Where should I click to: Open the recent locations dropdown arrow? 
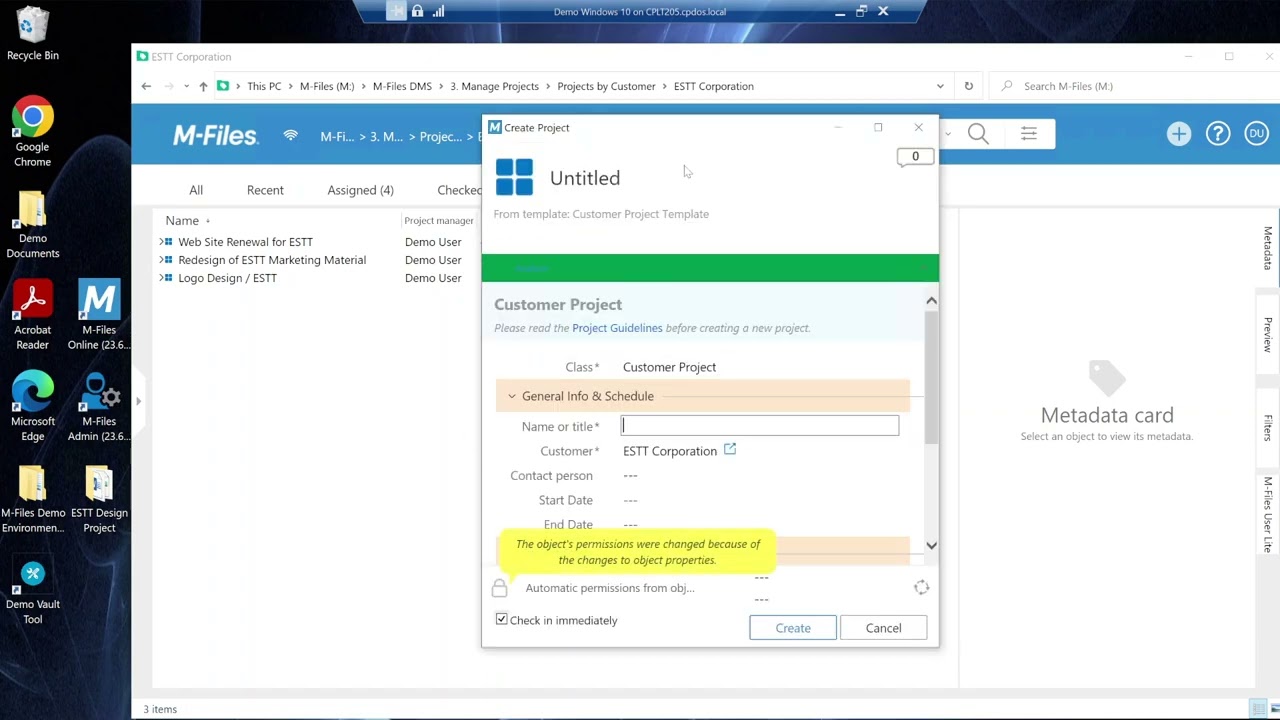[x=186, y=86]
